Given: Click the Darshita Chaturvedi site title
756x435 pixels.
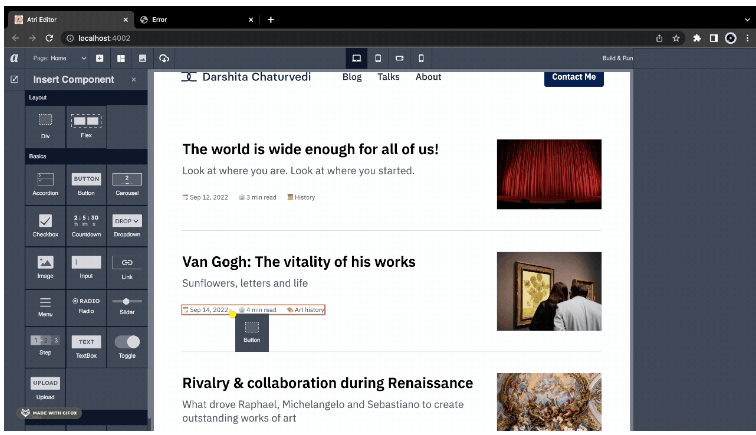Looking at the screenshot, I should (x=256, y=77).
